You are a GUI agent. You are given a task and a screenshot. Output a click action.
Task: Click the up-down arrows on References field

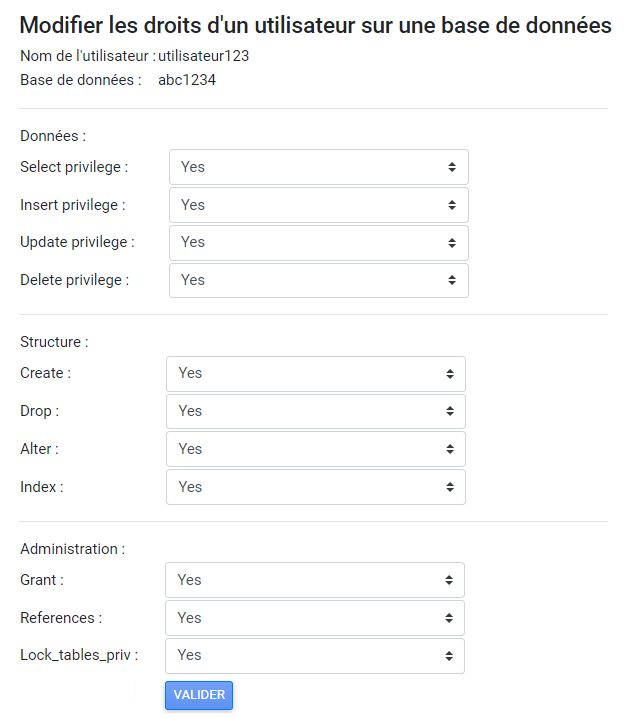point(449,618)
